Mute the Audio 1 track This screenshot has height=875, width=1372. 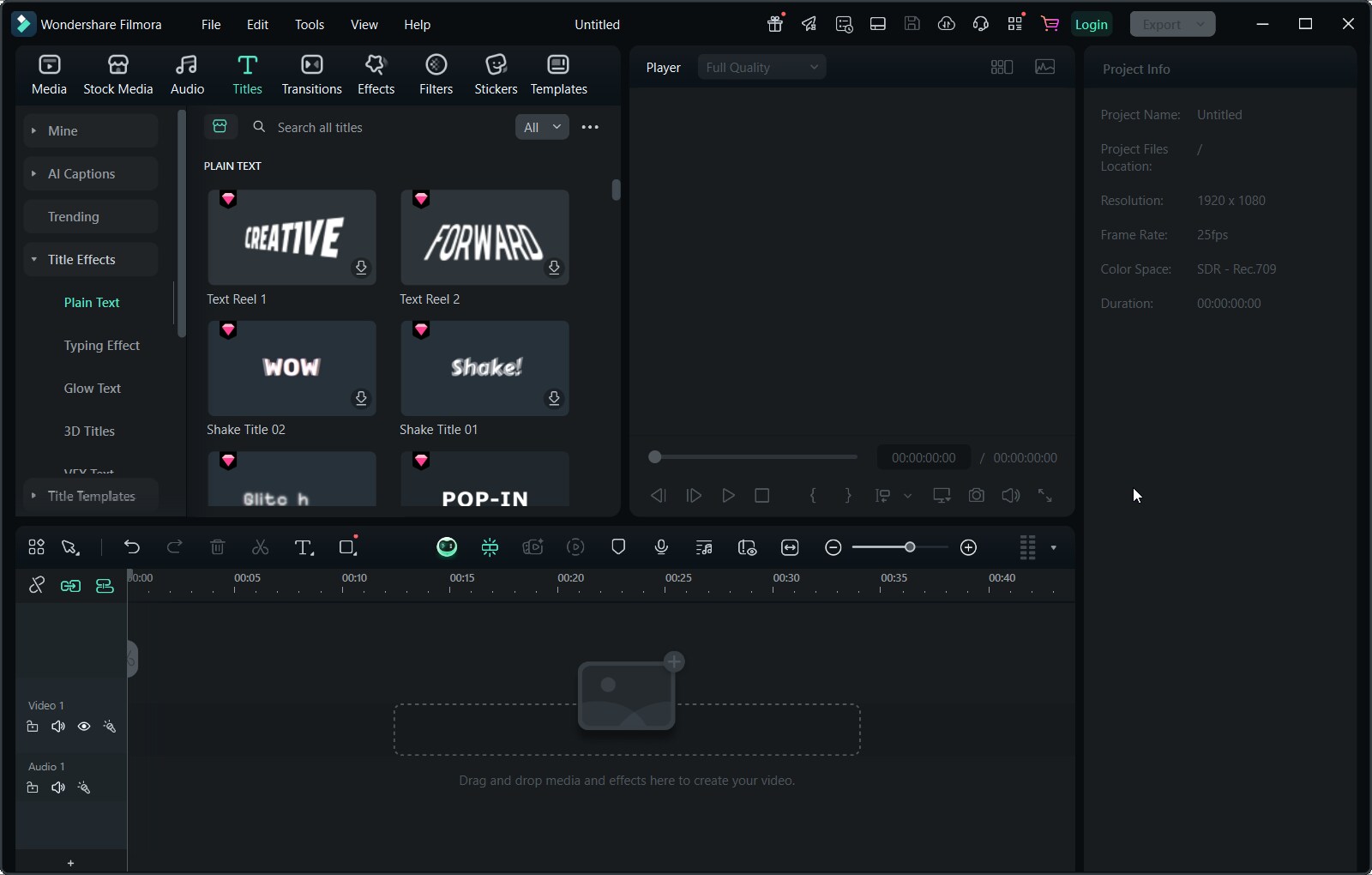58,787
